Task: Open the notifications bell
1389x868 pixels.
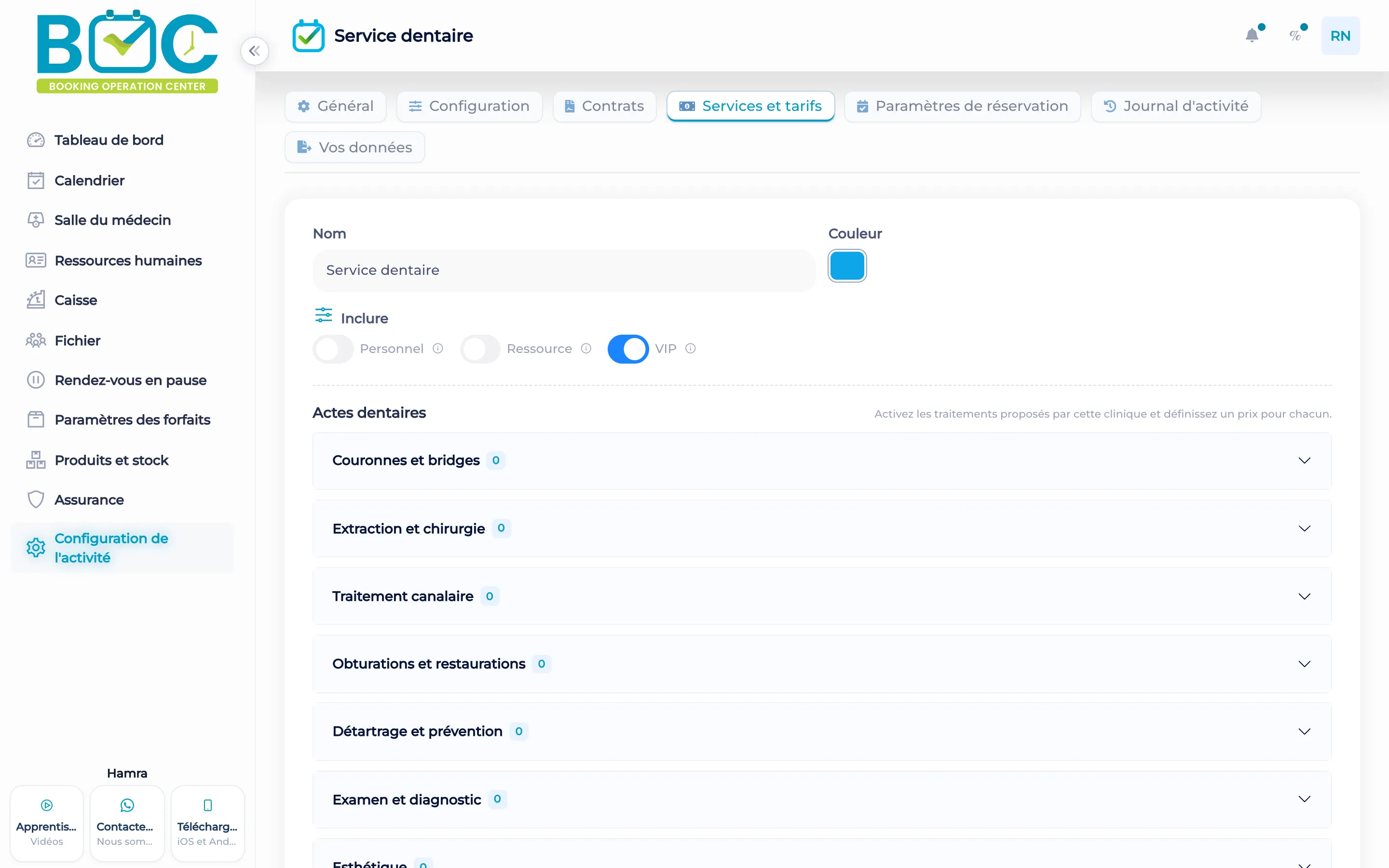Action: point(1252,36)
